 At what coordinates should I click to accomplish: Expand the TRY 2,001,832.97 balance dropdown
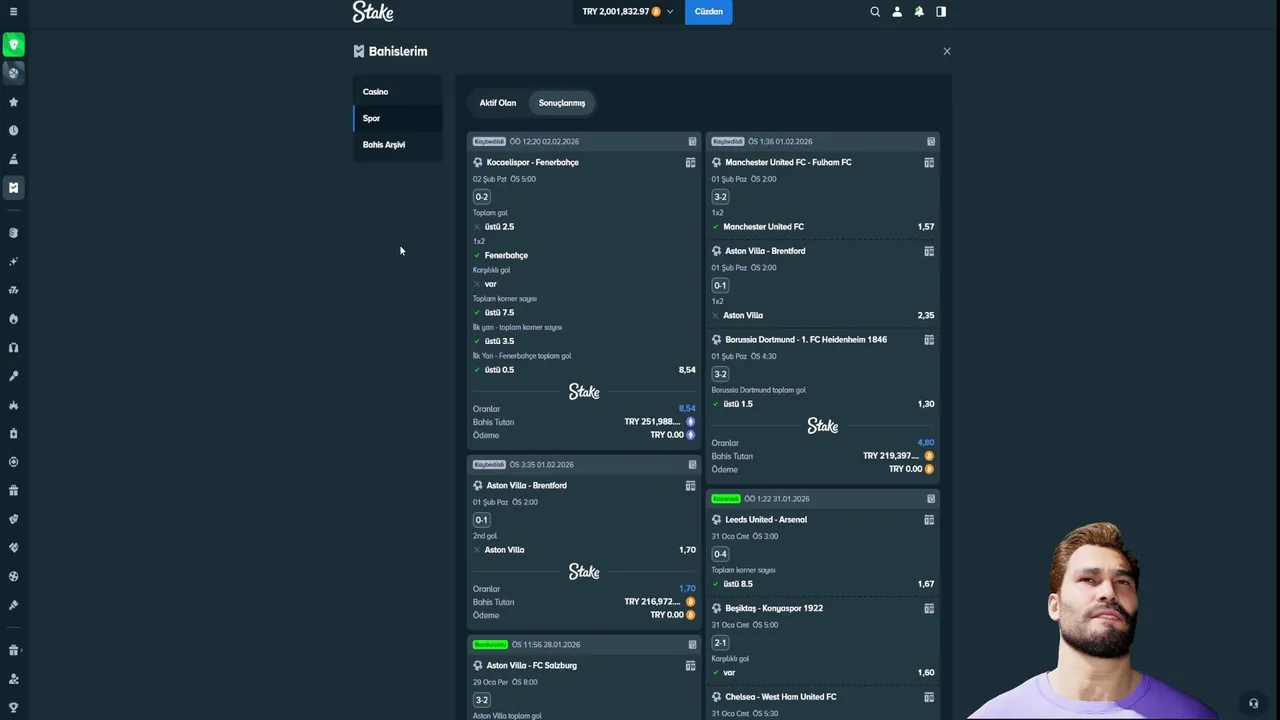point(628,12)
